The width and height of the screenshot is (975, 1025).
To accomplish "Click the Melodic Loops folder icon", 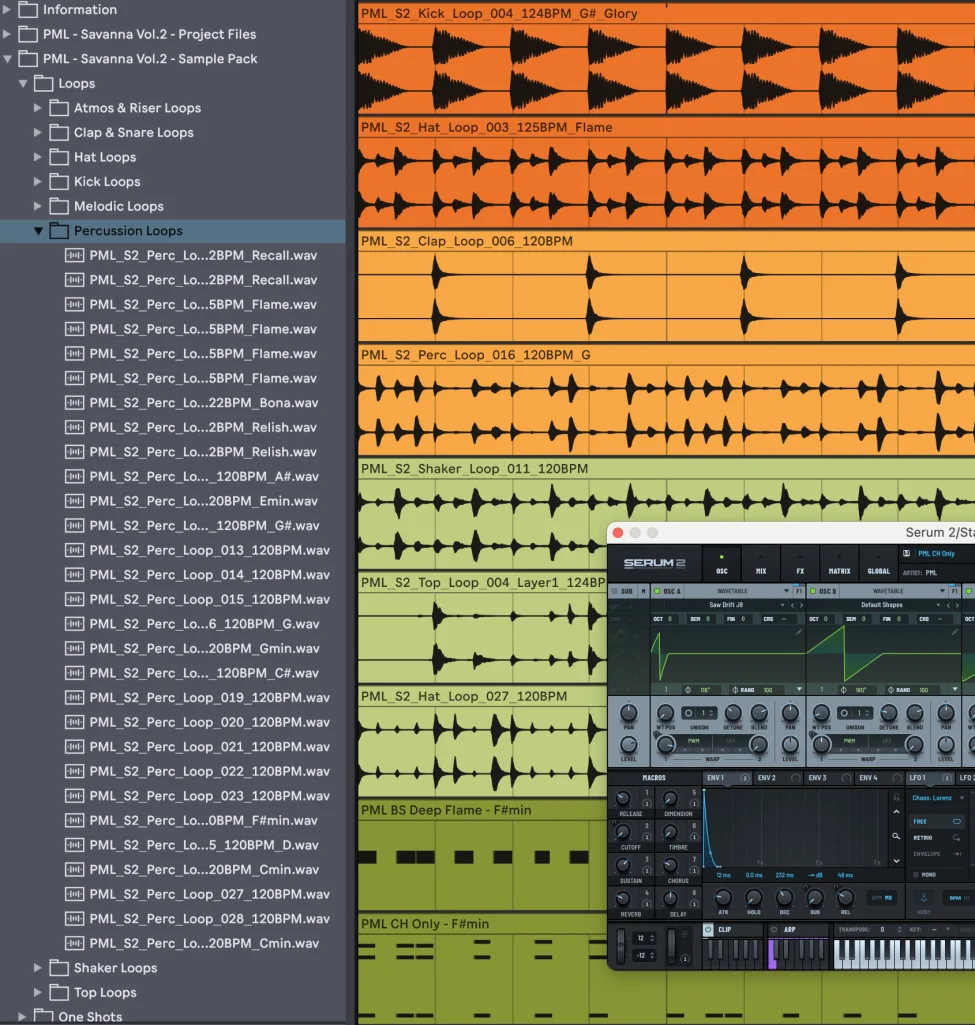I will pos(59,206).
